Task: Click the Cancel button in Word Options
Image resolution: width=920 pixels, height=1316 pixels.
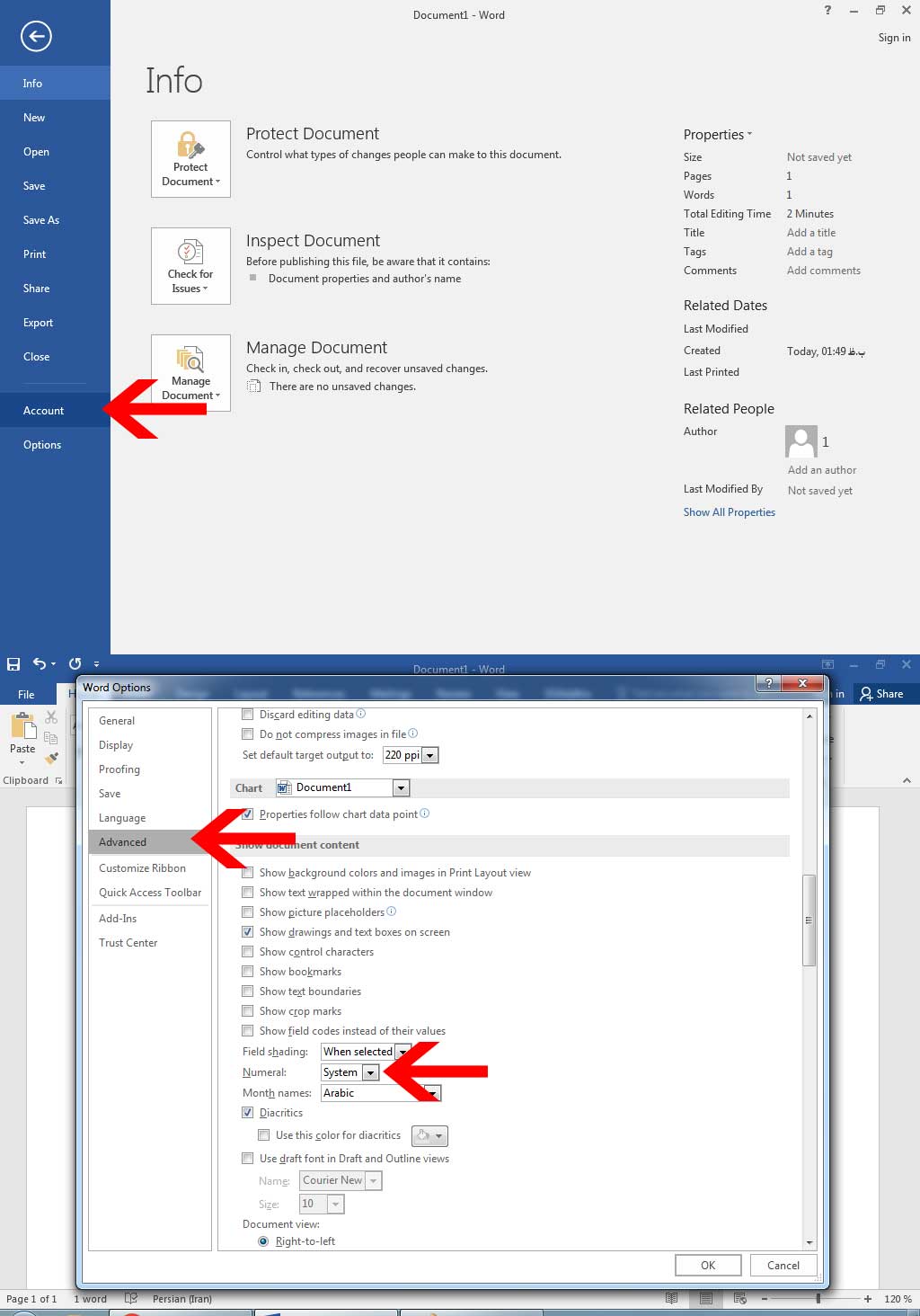Action: (783, 1265)
